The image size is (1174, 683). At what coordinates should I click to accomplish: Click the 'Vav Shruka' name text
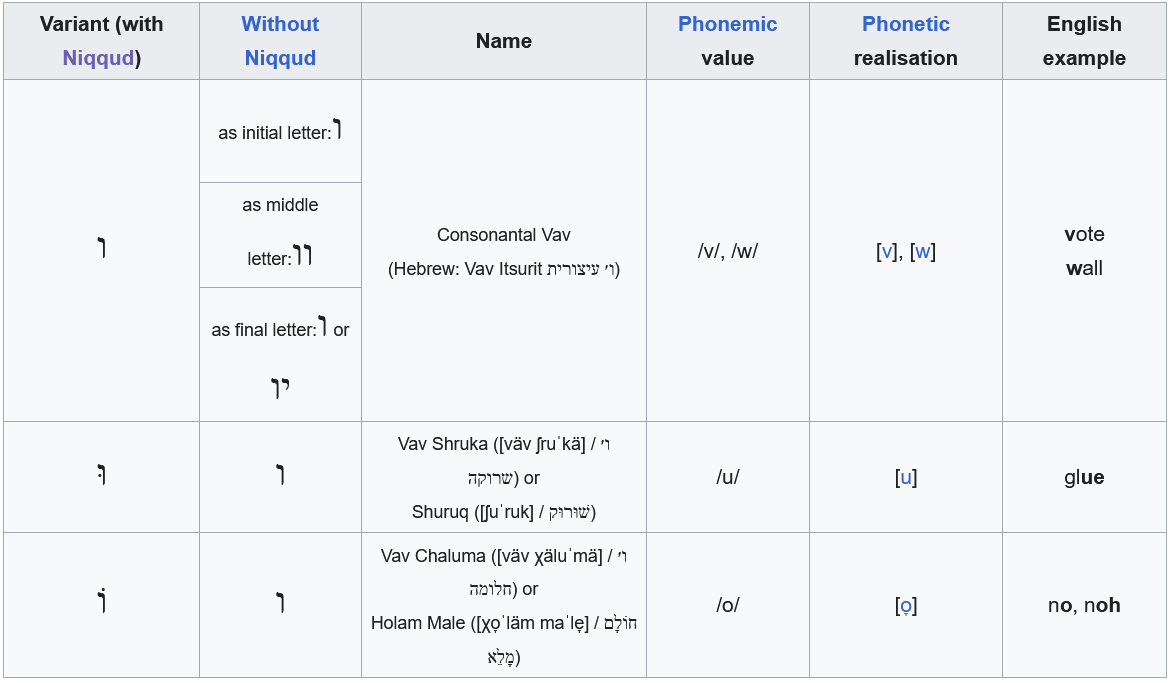pos(441,444)
